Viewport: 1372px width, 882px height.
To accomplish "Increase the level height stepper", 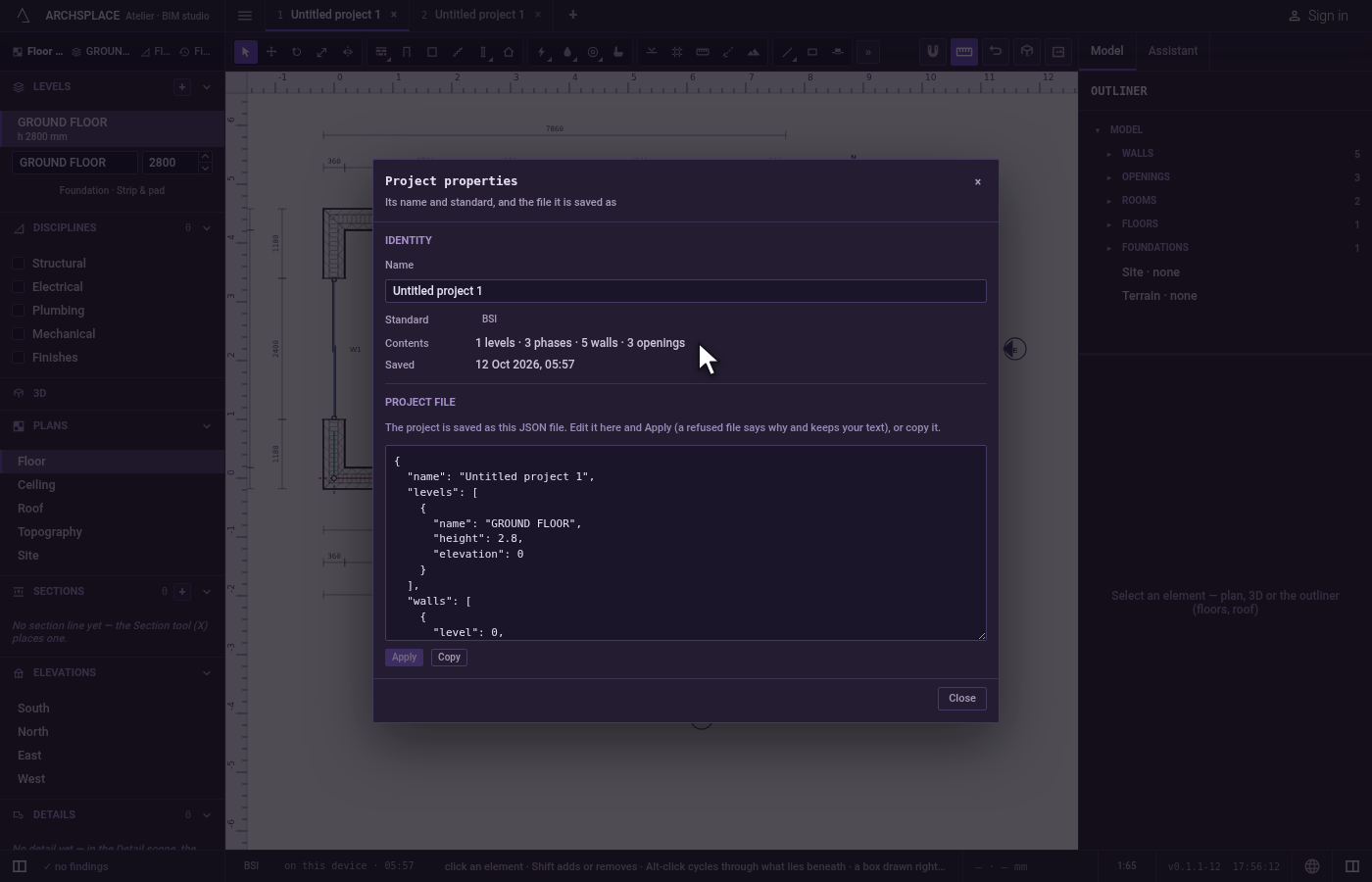I will click(x=205, y=157).
